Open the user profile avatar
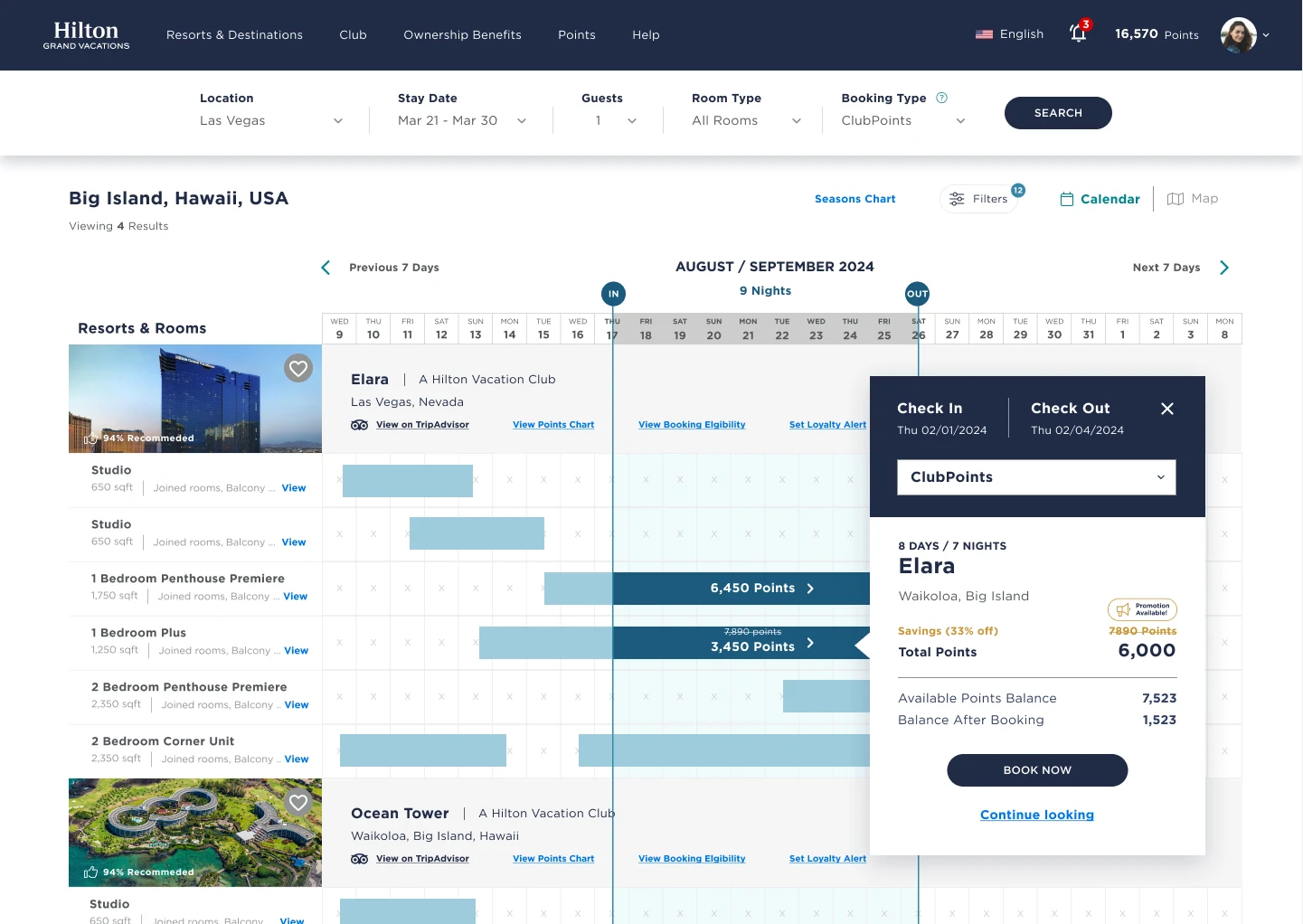 pyautogui.click(x=1238, y=35)
